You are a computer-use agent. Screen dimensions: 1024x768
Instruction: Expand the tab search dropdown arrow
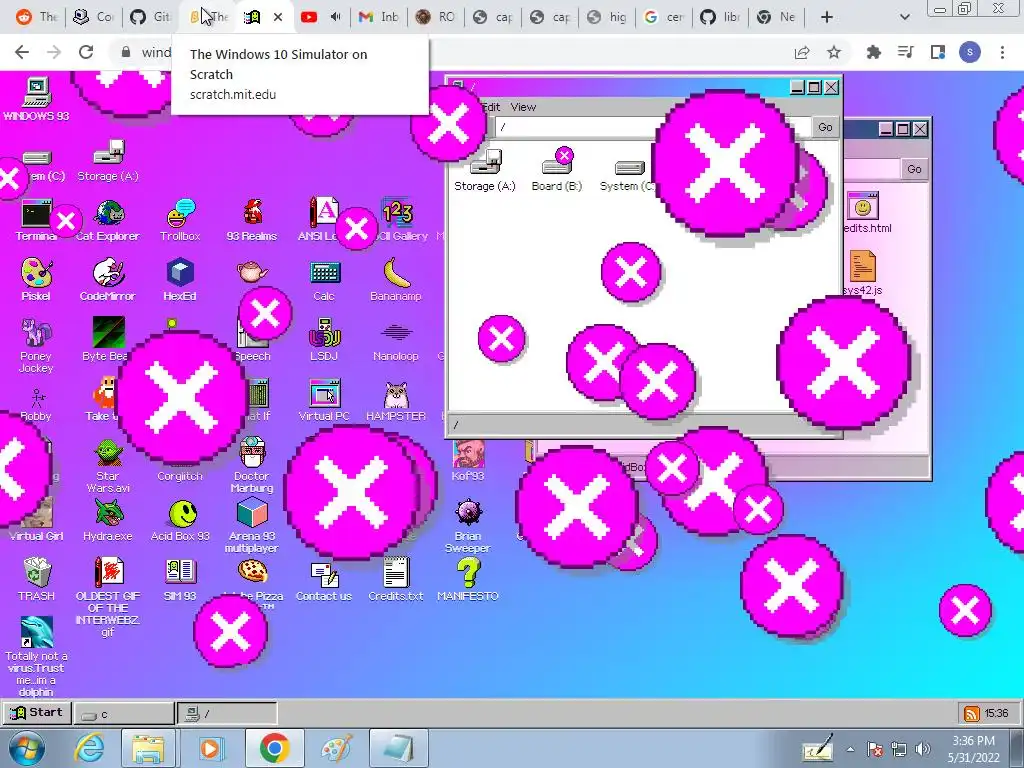904,17
